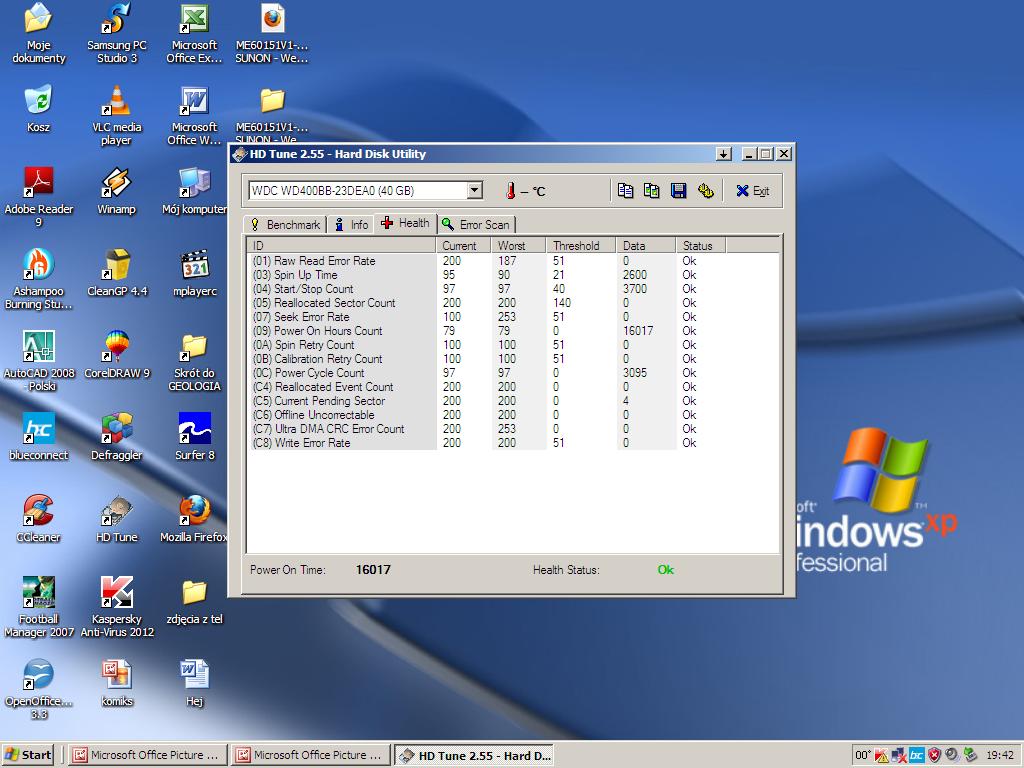Launch CorelDRAW 9 shortcut

click(x=116, y=355)
